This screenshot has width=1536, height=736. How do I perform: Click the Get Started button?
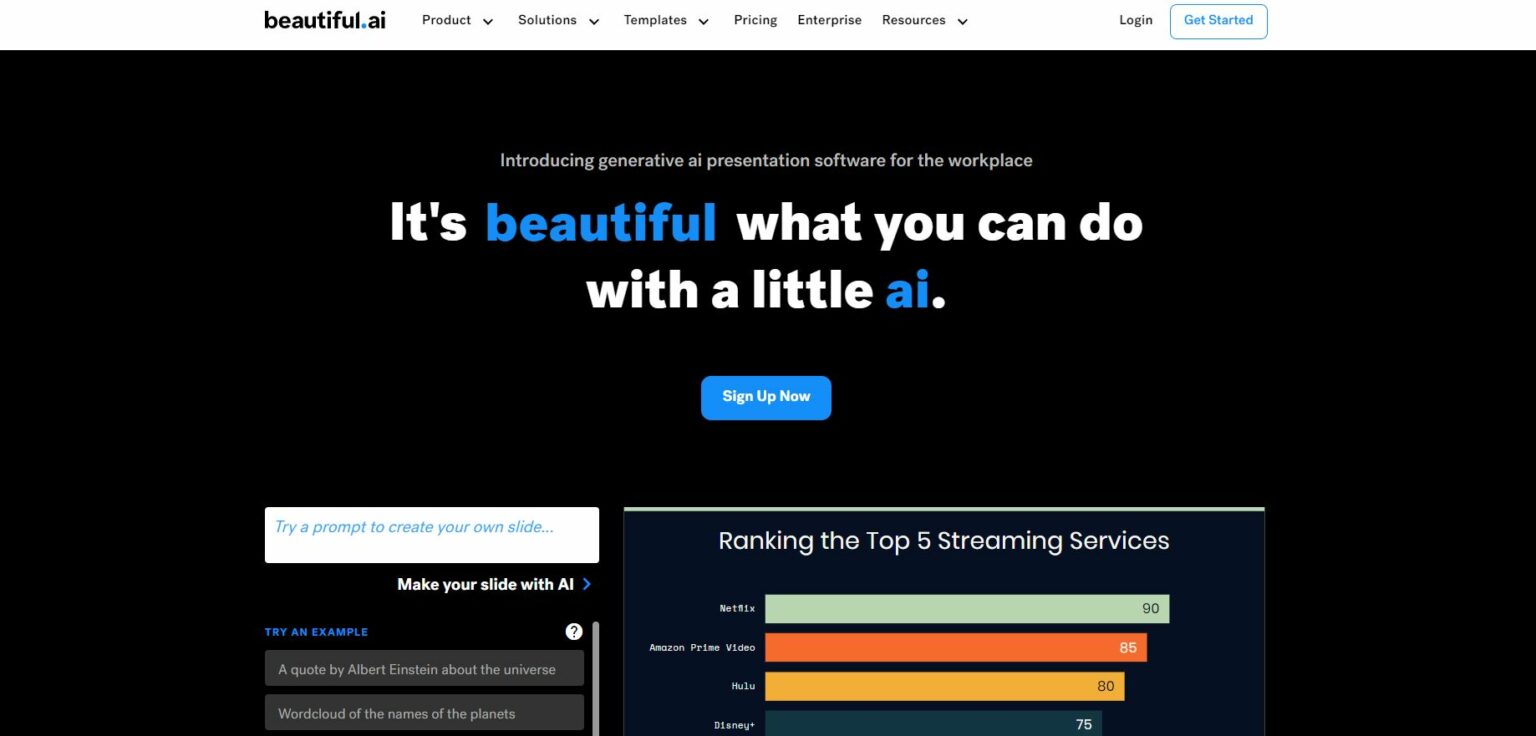(x=1218, y=20)
